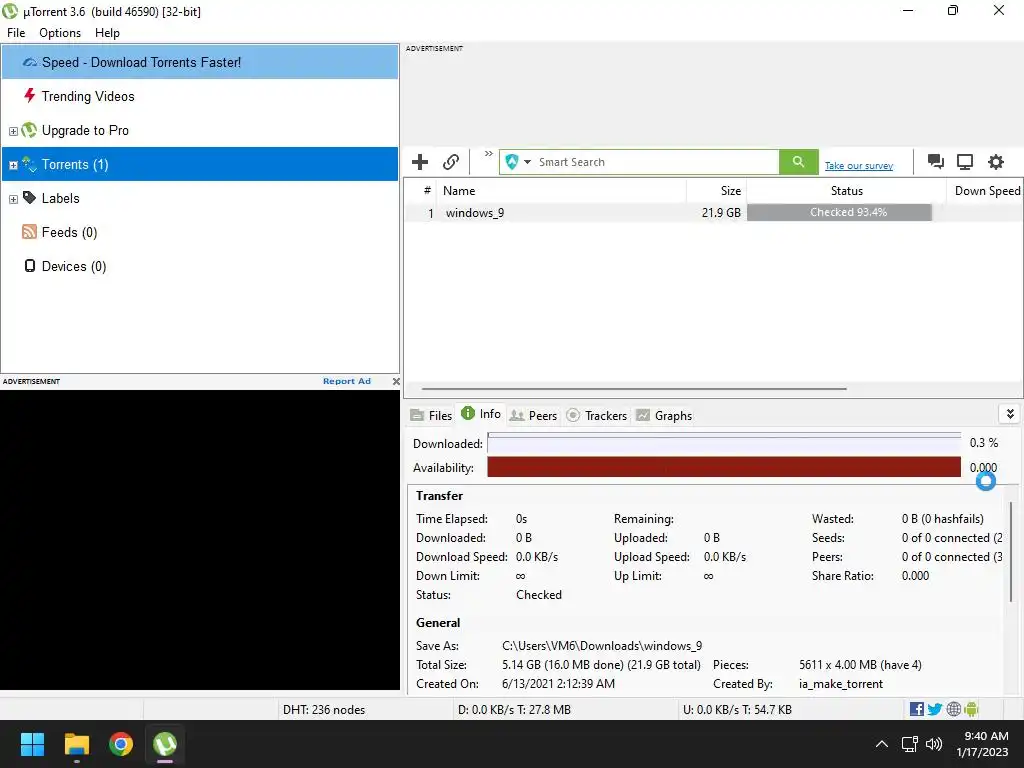Click the remote monitor icon in toolbar

click(x=965, y=162)
